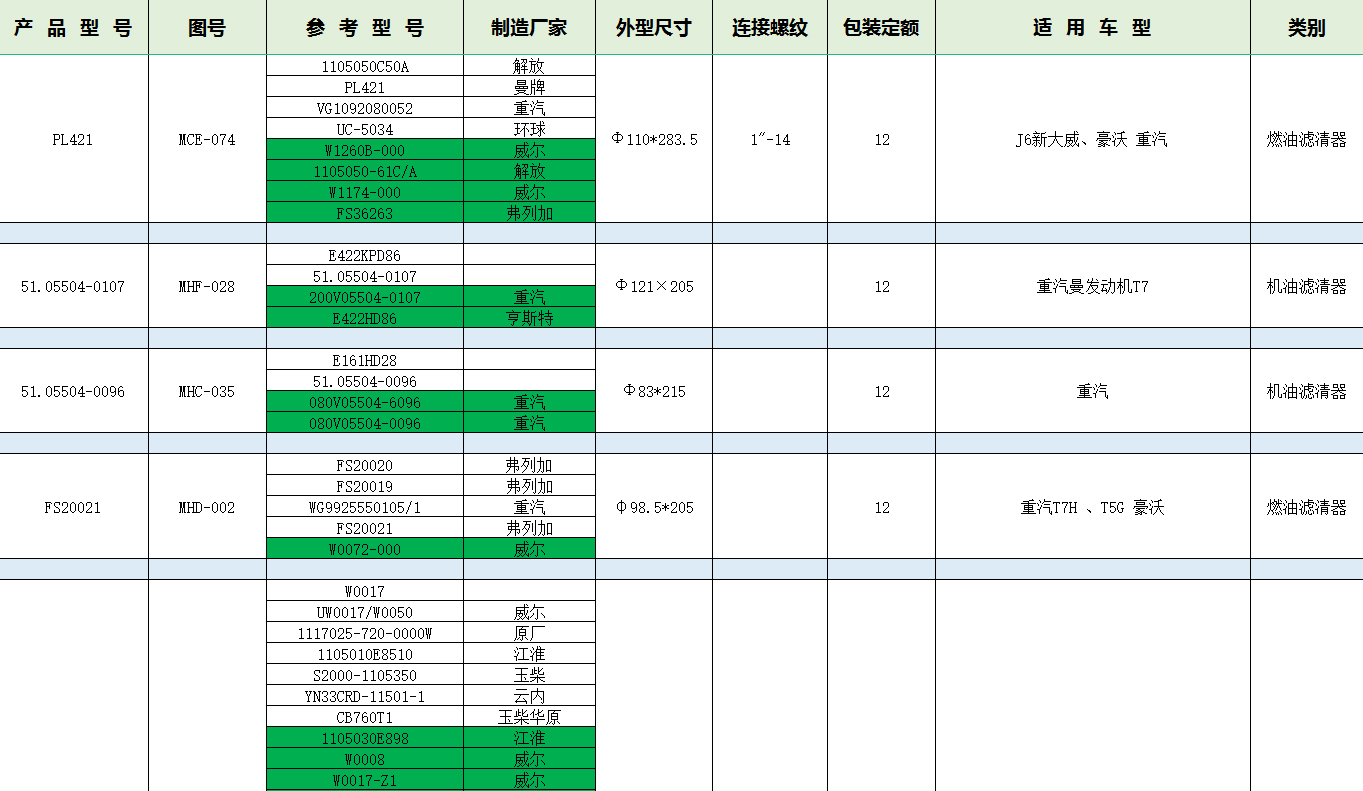Click the 曼牌 manufacturer cell

pos(529,87)
